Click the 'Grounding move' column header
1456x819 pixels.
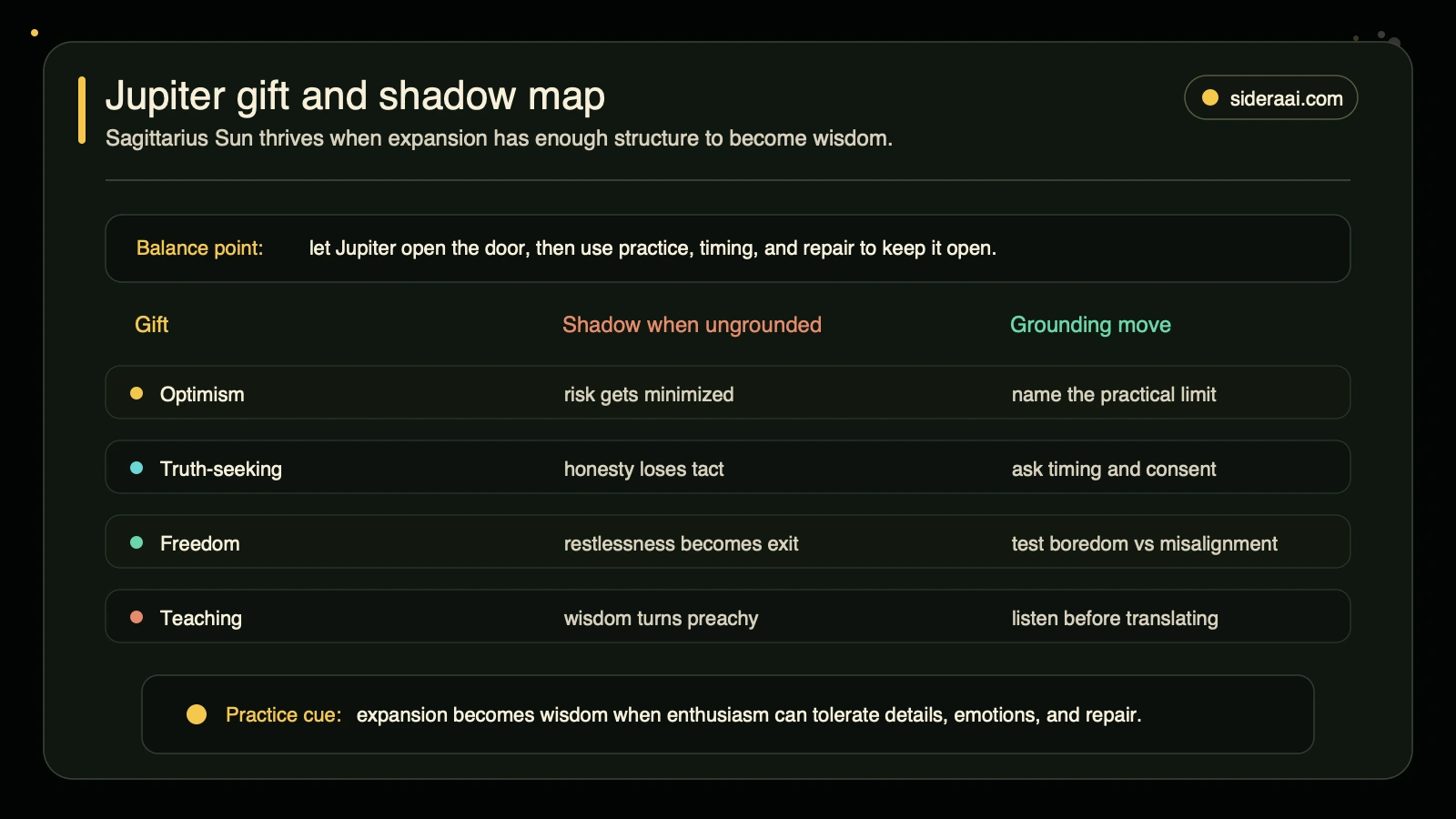point(1090,325)
